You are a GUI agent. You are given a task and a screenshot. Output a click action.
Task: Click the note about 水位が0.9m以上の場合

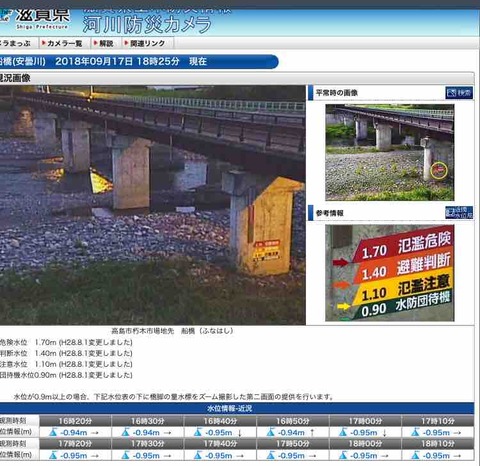[x=174, y=397]
